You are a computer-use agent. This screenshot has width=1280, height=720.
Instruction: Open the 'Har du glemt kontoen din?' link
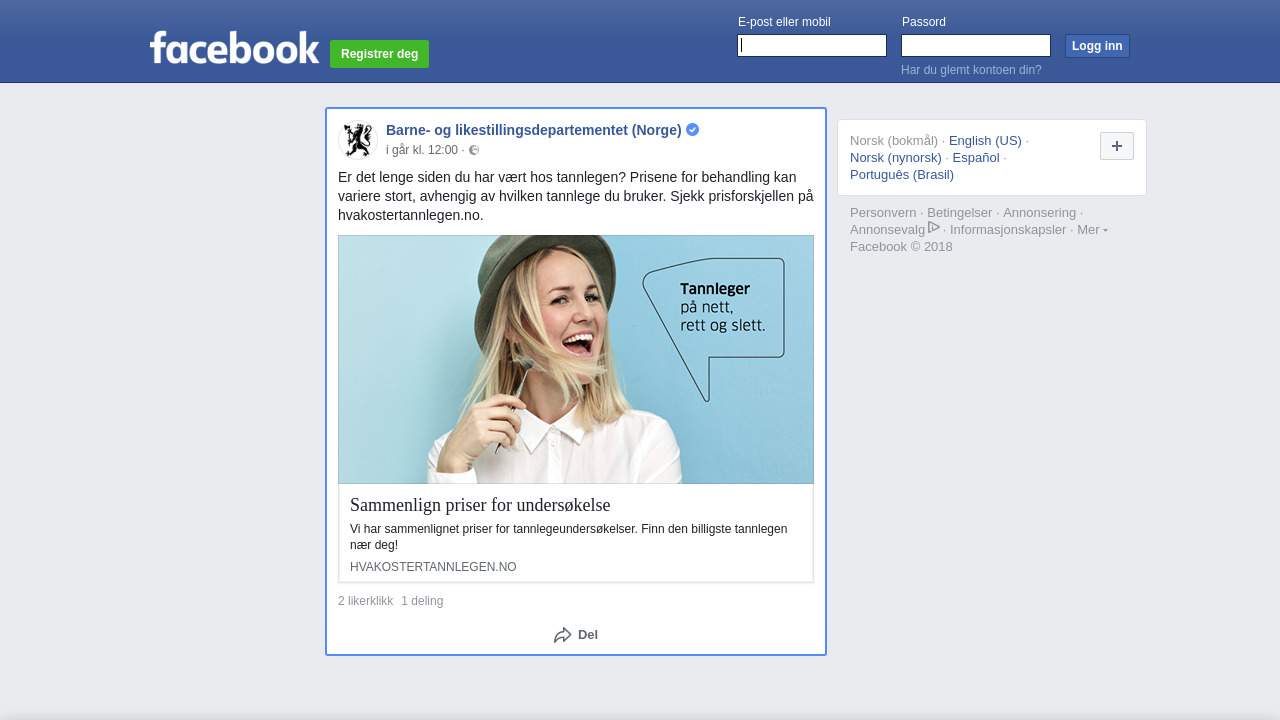[x=970, y=70]
